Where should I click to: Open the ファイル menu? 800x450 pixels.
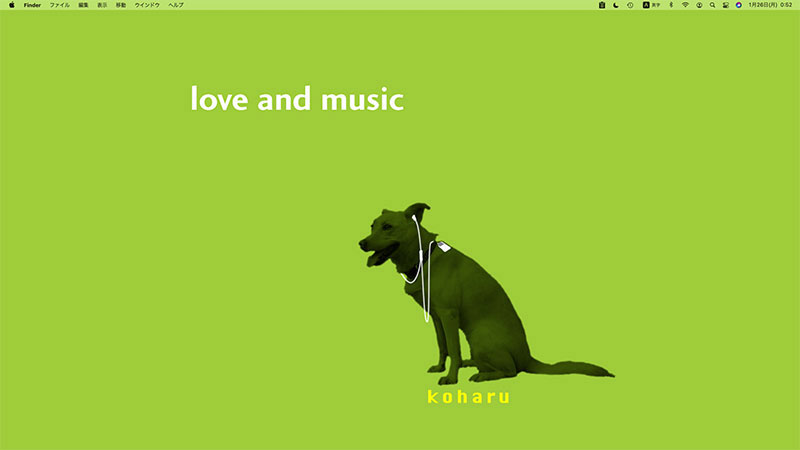[60, 5]
